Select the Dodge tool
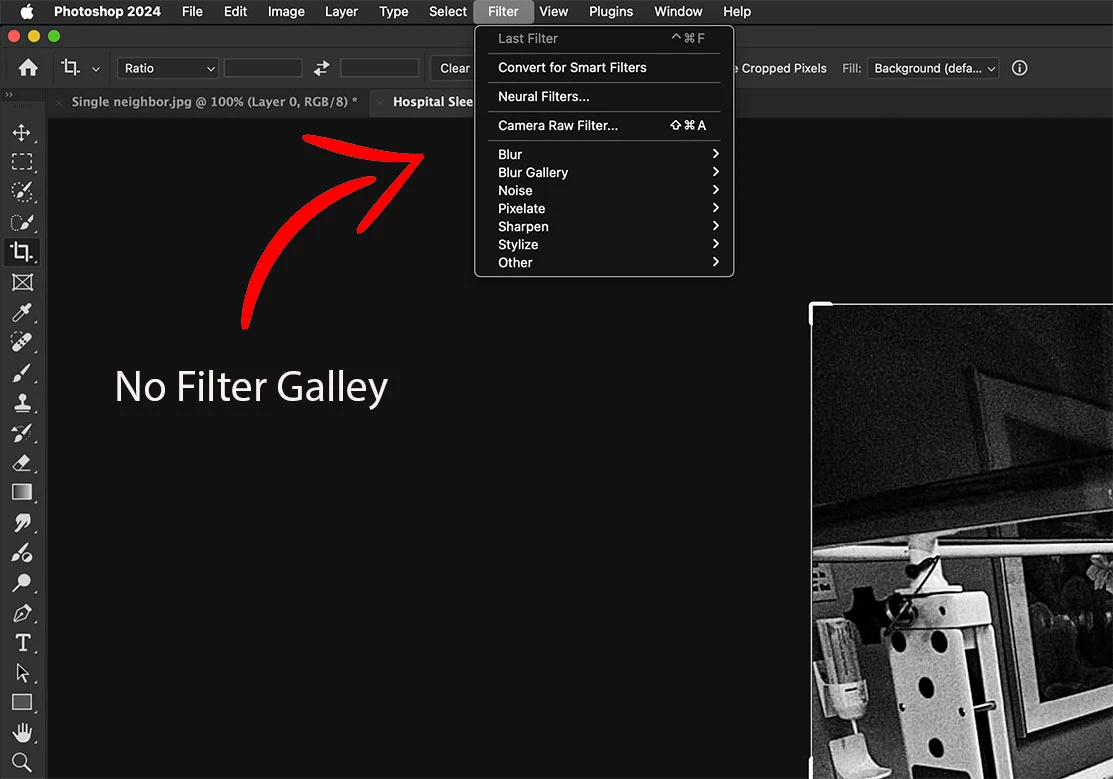Image resolution: width=1113 pixels, height=779 pixels. click(x=21, y=583)
